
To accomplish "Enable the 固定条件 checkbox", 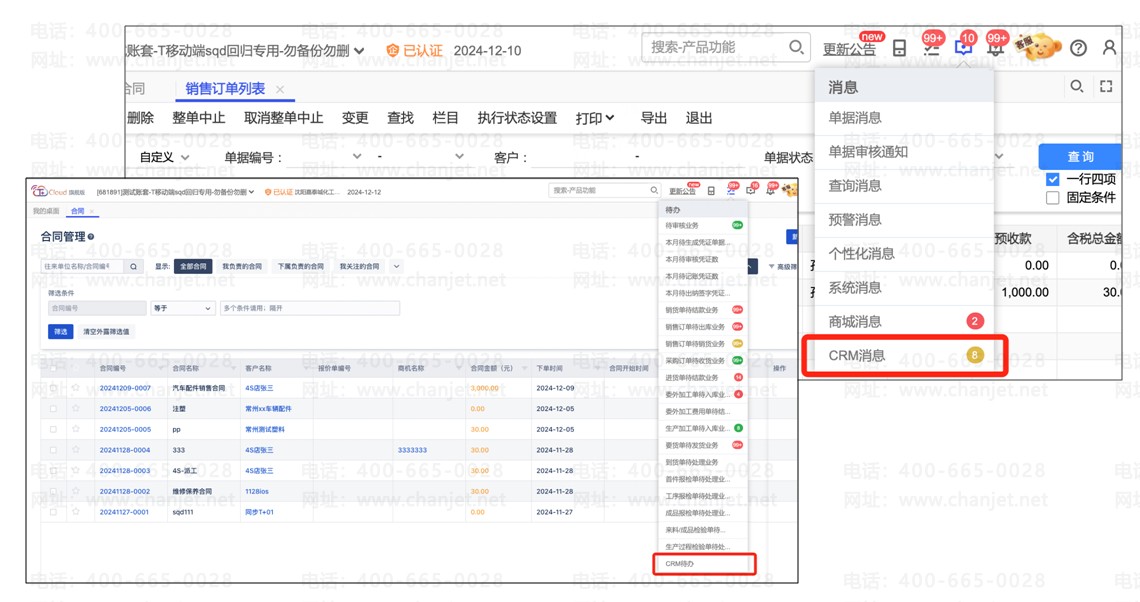I will tap(1052, 198).
